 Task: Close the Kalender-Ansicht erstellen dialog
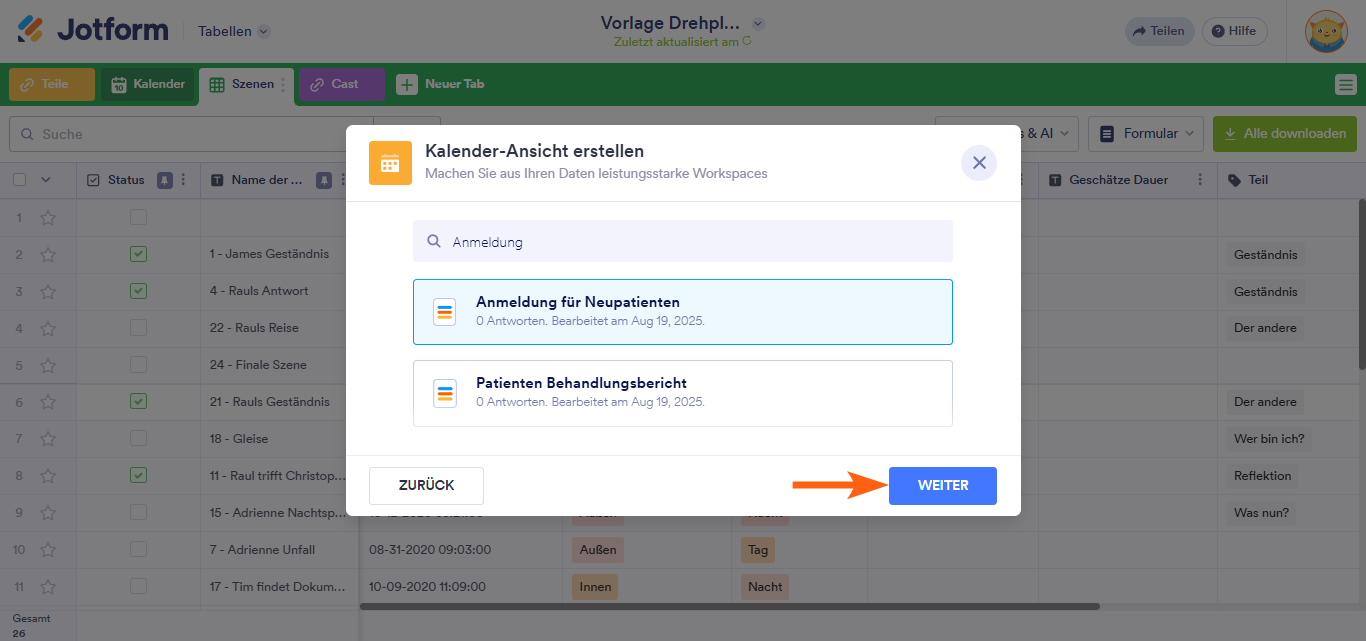(979, 163)
